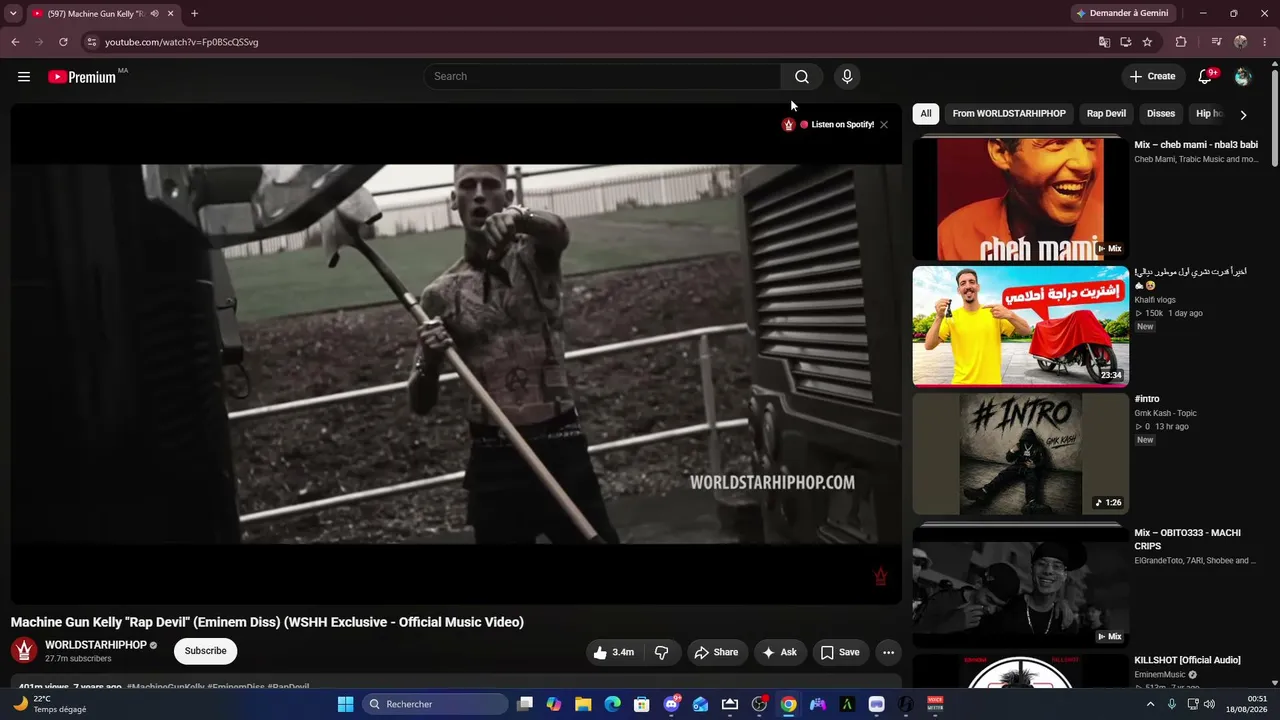Open Google Chrome taskbar icon

pyautogui.click(x=789, y=704)
